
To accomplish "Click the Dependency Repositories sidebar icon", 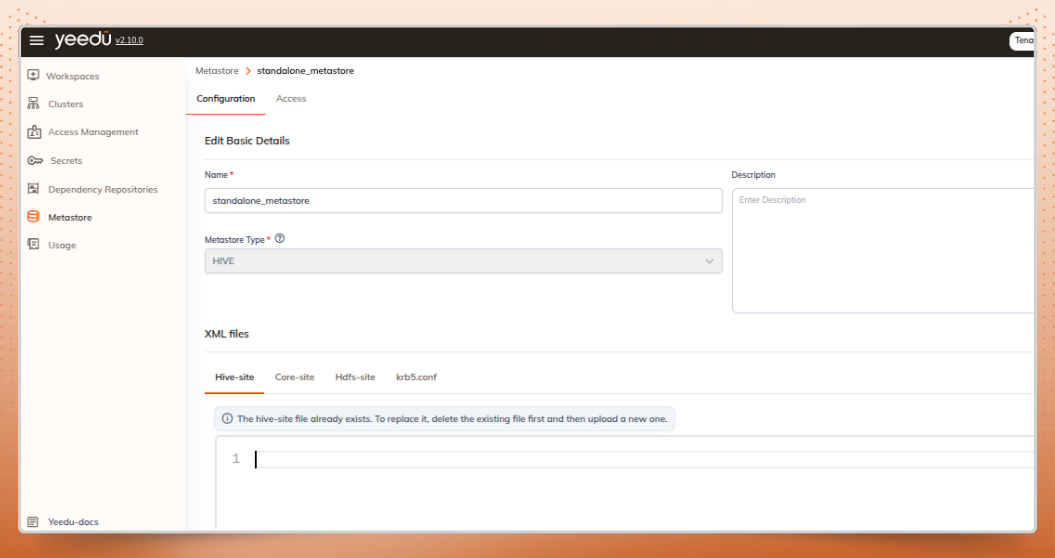I will (33, 189).
